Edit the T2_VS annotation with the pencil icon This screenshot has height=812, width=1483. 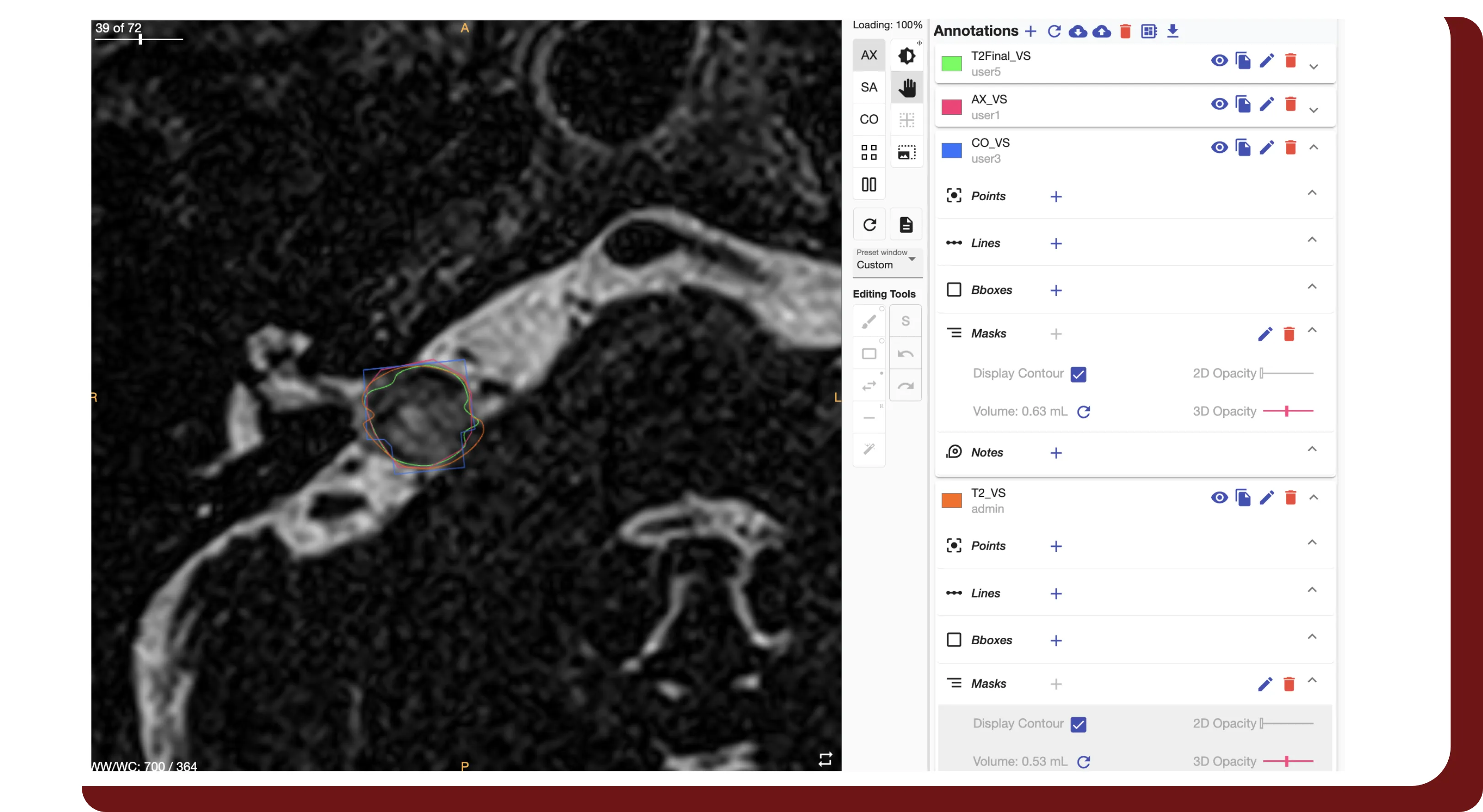pyautogui.click(x=1267, y=498)
